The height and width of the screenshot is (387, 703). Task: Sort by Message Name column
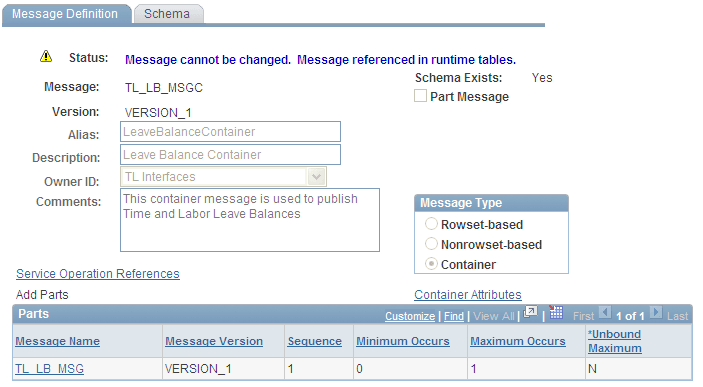point(57,341)
